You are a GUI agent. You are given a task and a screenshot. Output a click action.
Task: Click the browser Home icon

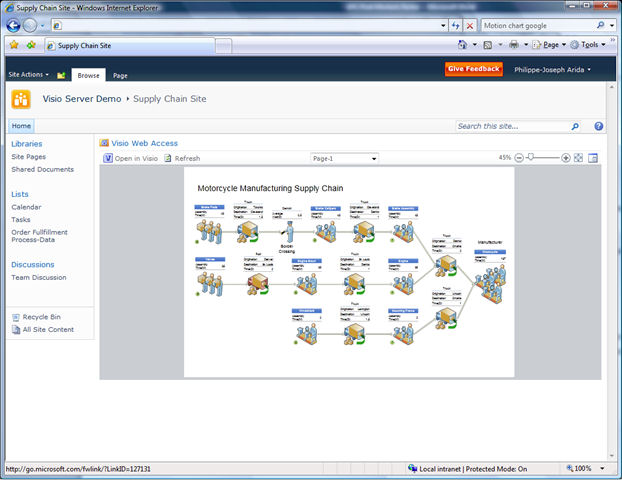pyautogui.click(x=462, y=45)
